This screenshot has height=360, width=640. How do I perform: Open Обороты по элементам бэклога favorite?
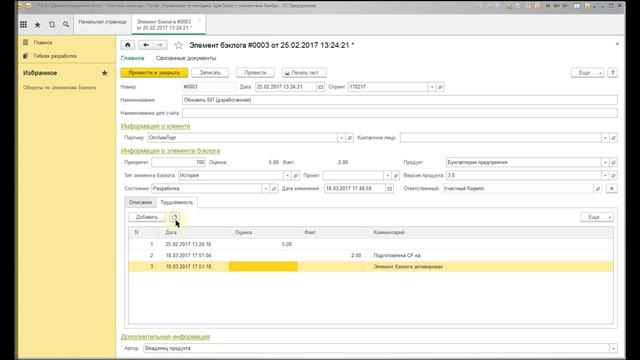pyautogui.click(x=60, y=88)
